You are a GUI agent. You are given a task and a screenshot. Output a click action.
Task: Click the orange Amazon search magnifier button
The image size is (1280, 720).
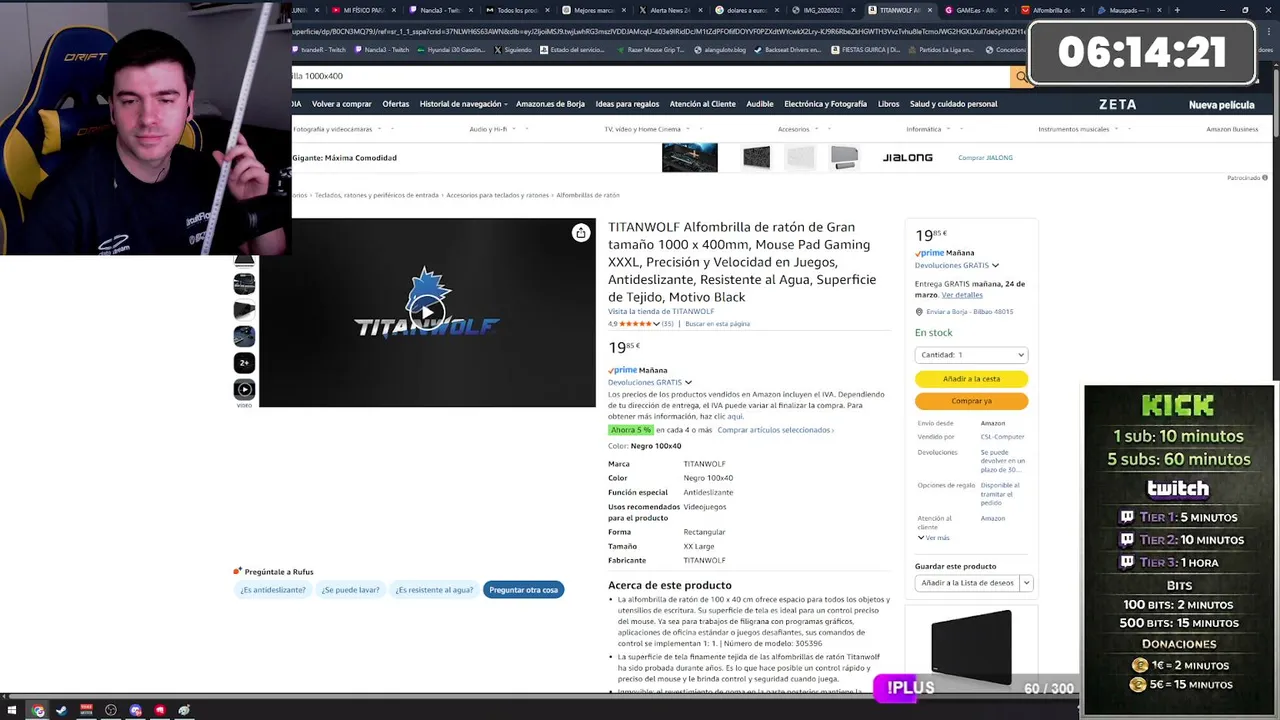[1020, 76]
